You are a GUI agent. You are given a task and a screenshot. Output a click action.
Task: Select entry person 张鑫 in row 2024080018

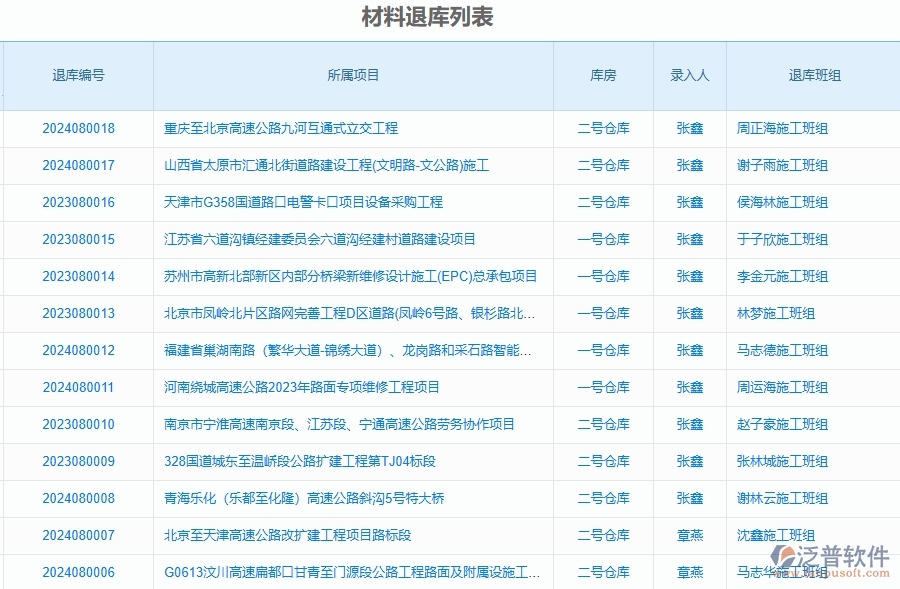[x=689, y=128]
